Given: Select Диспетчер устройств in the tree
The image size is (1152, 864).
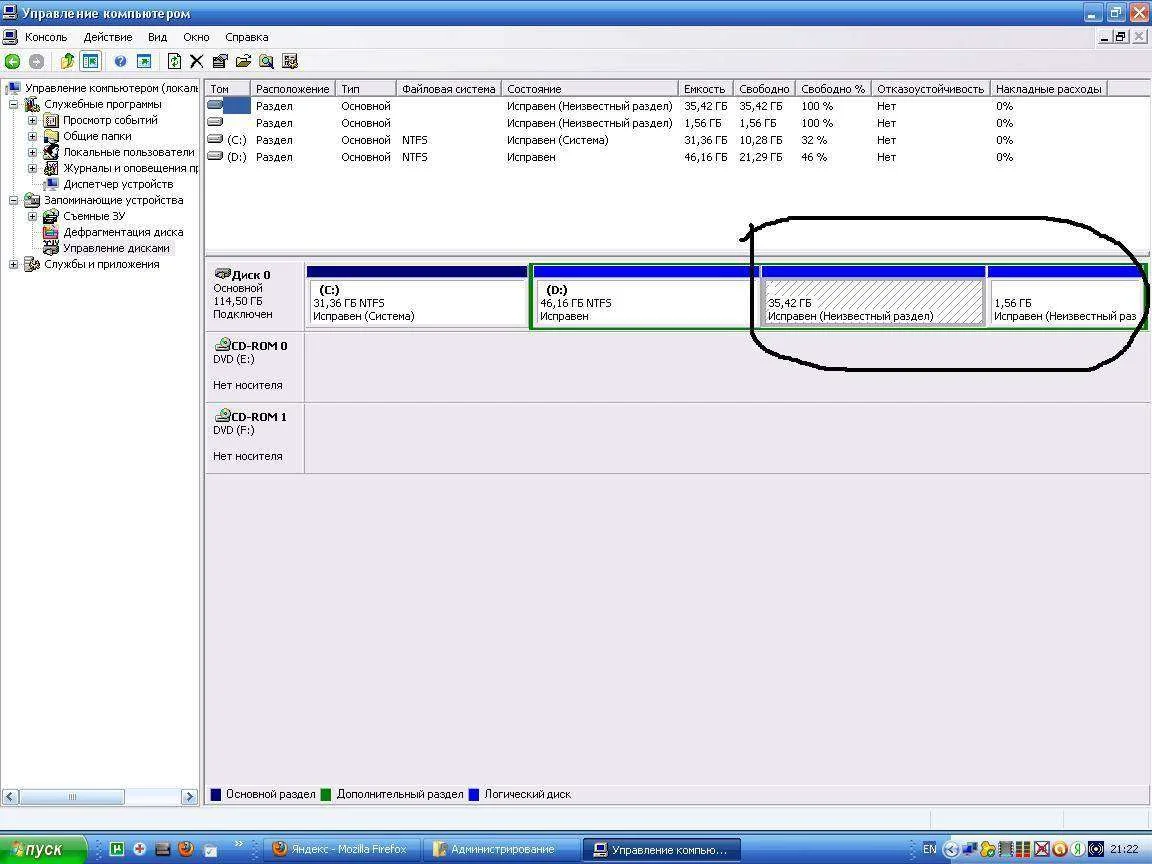Looking at the screenshot, I should (x=118, y=184).
